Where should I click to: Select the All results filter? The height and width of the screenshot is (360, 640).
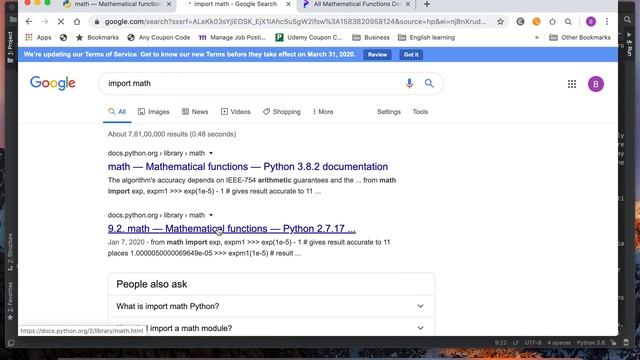tap(117, 111)
